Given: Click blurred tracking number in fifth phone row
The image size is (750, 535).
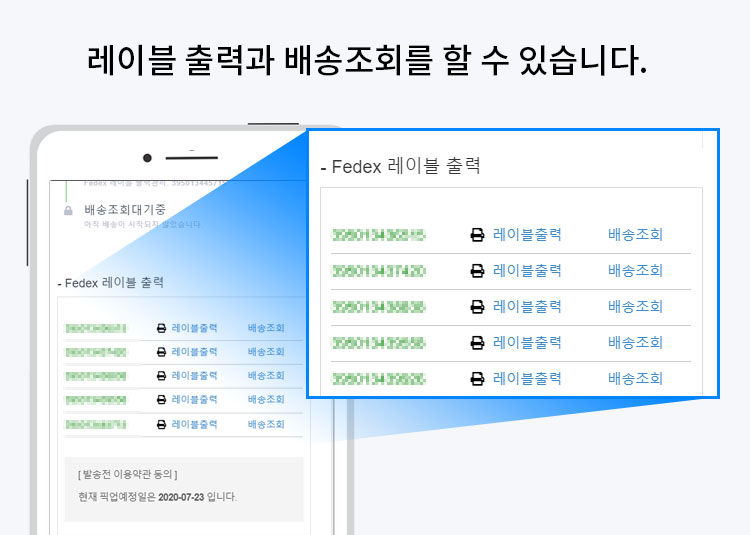Looking at the screenshot, I should (x=96, y=425).
